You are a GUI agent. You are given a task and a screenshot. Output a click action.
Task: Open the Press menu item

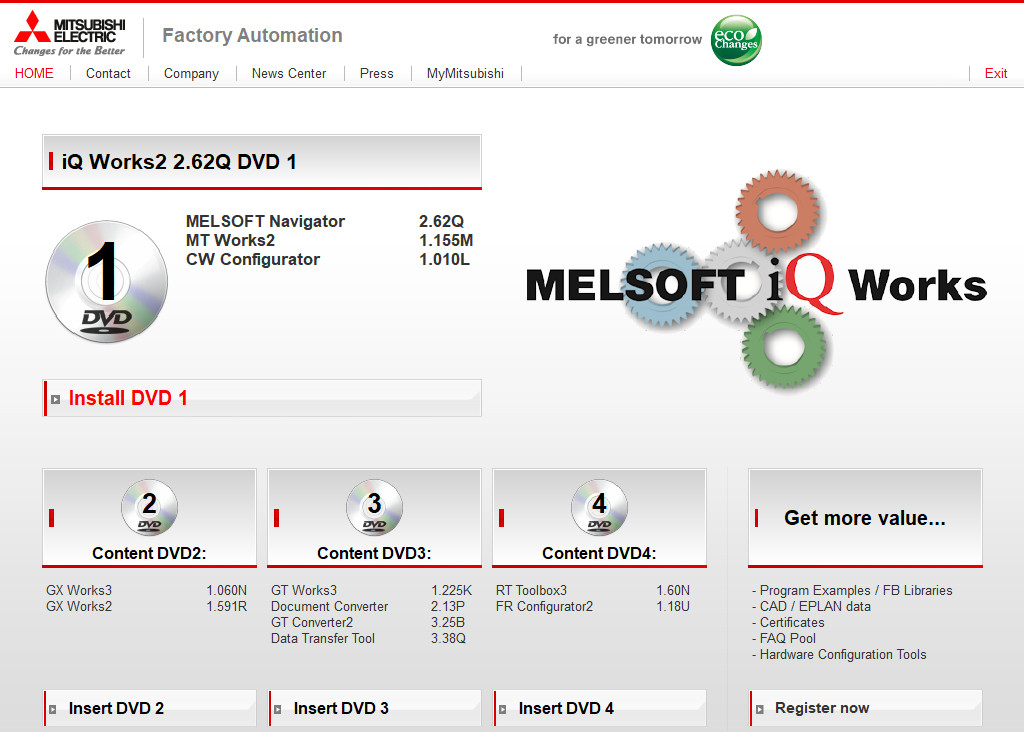coord(377,73)
